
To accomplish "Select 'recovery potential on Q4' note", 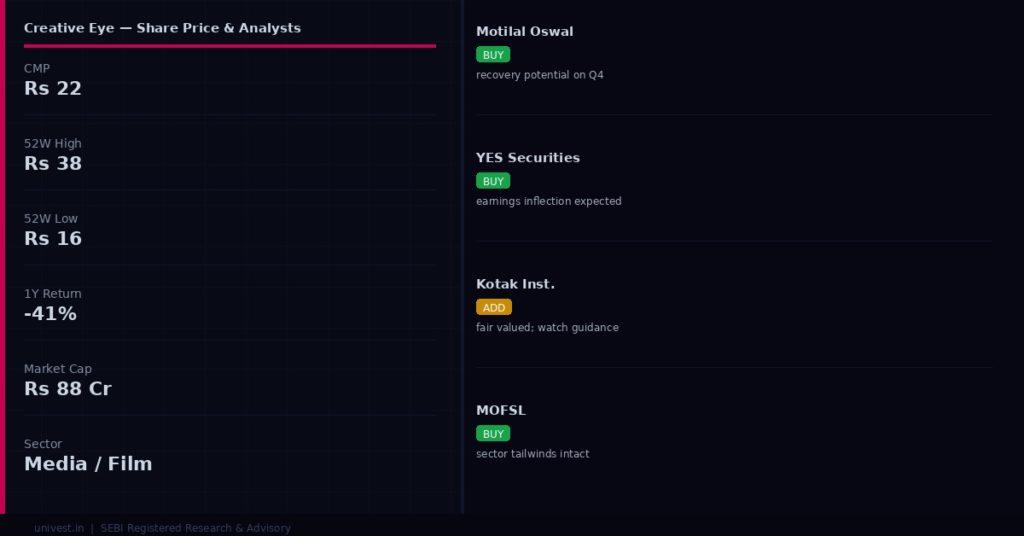I will (x=539, y=75).
